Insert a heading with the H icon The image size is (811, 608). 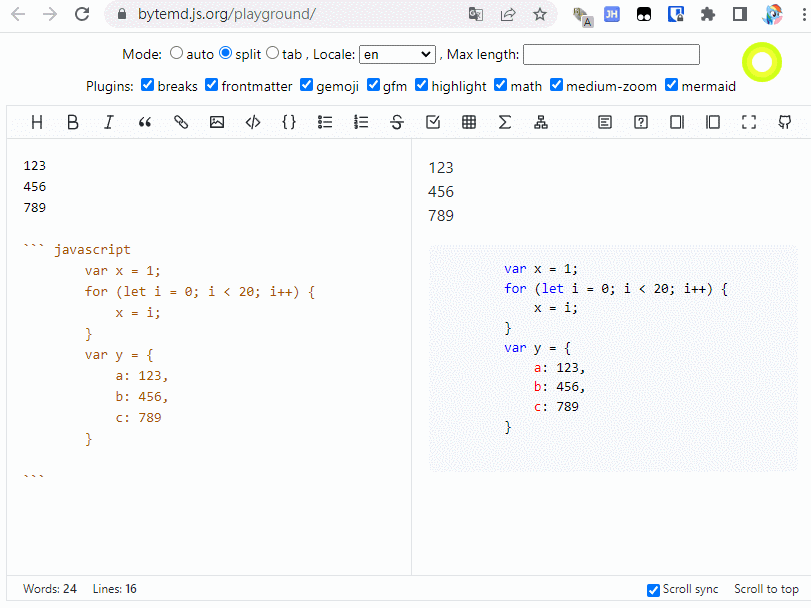point(37,123)
